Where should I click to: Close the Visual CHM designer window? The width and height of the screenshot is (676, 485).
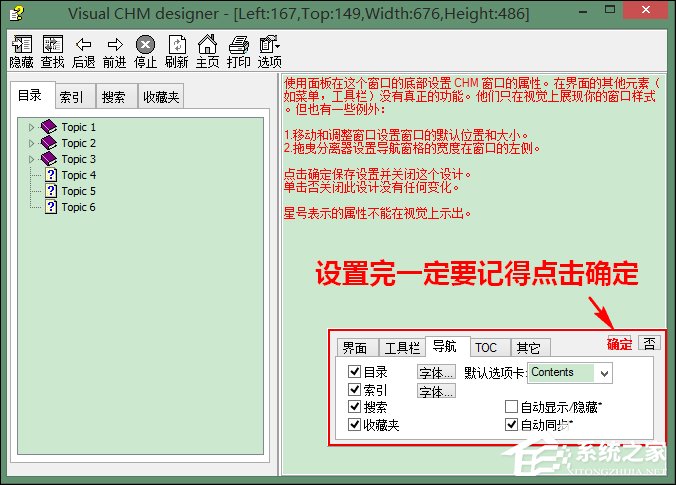click(645, 9)
